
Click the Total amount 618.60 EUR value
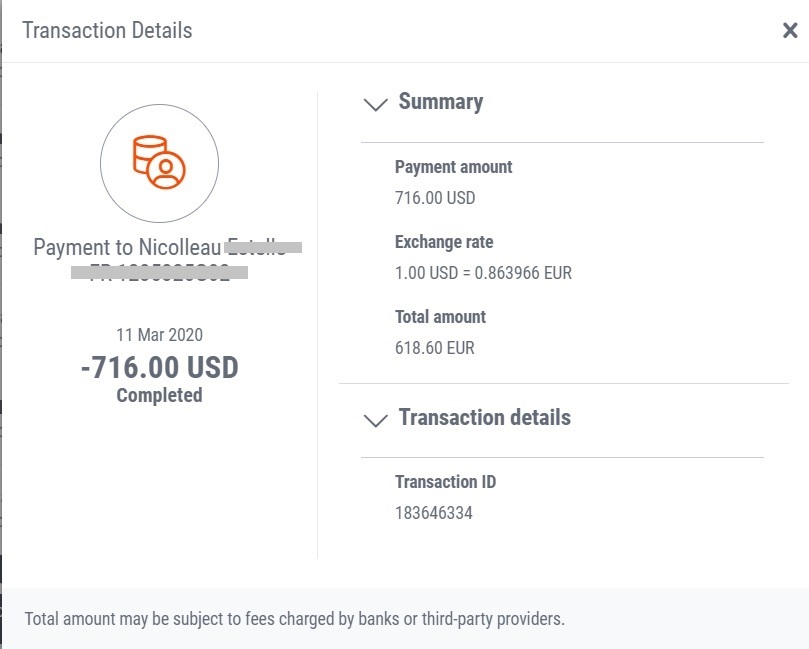coord(434,348)
